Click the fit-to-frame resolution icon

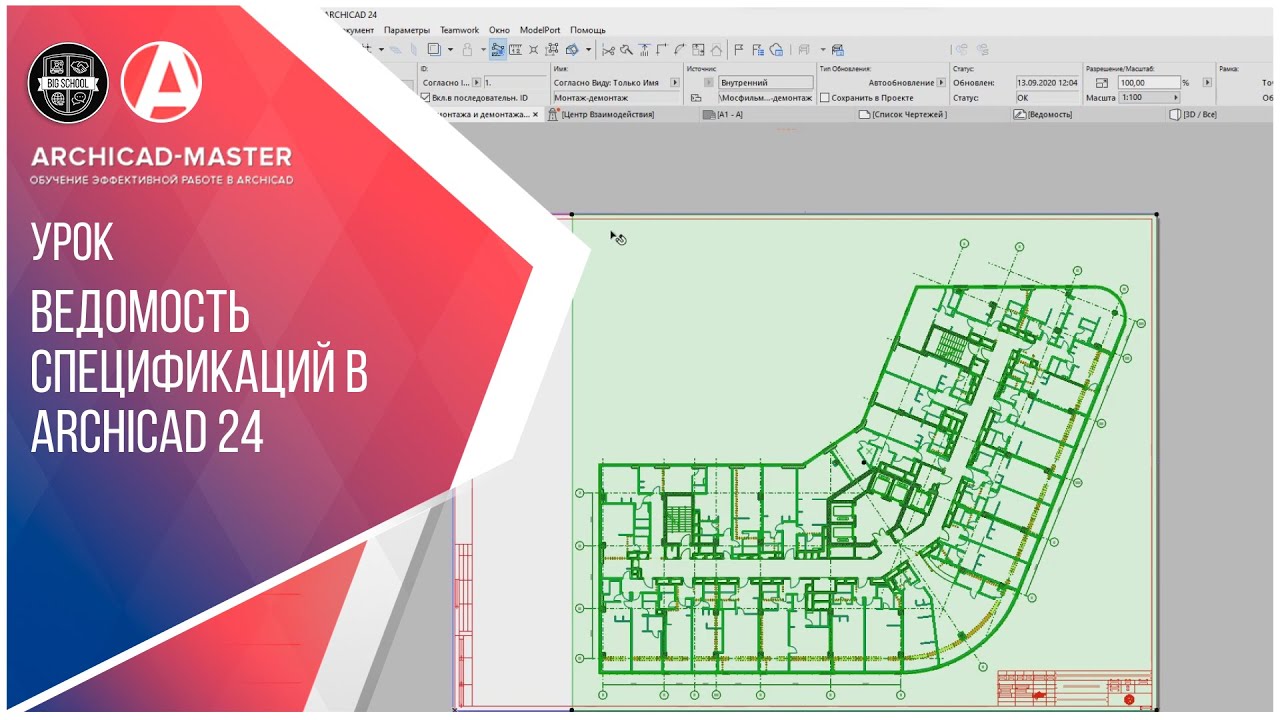click(1102, 83)
